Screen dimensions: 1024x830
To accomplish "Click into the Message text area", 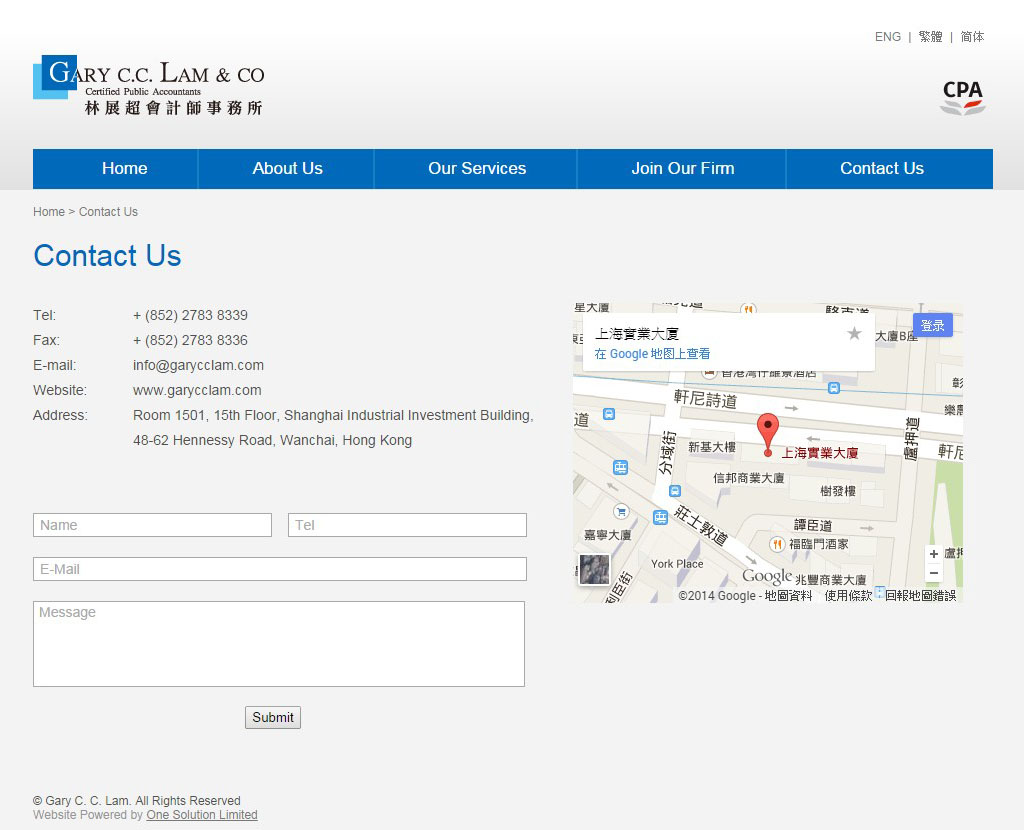I will tap(279, 644).
